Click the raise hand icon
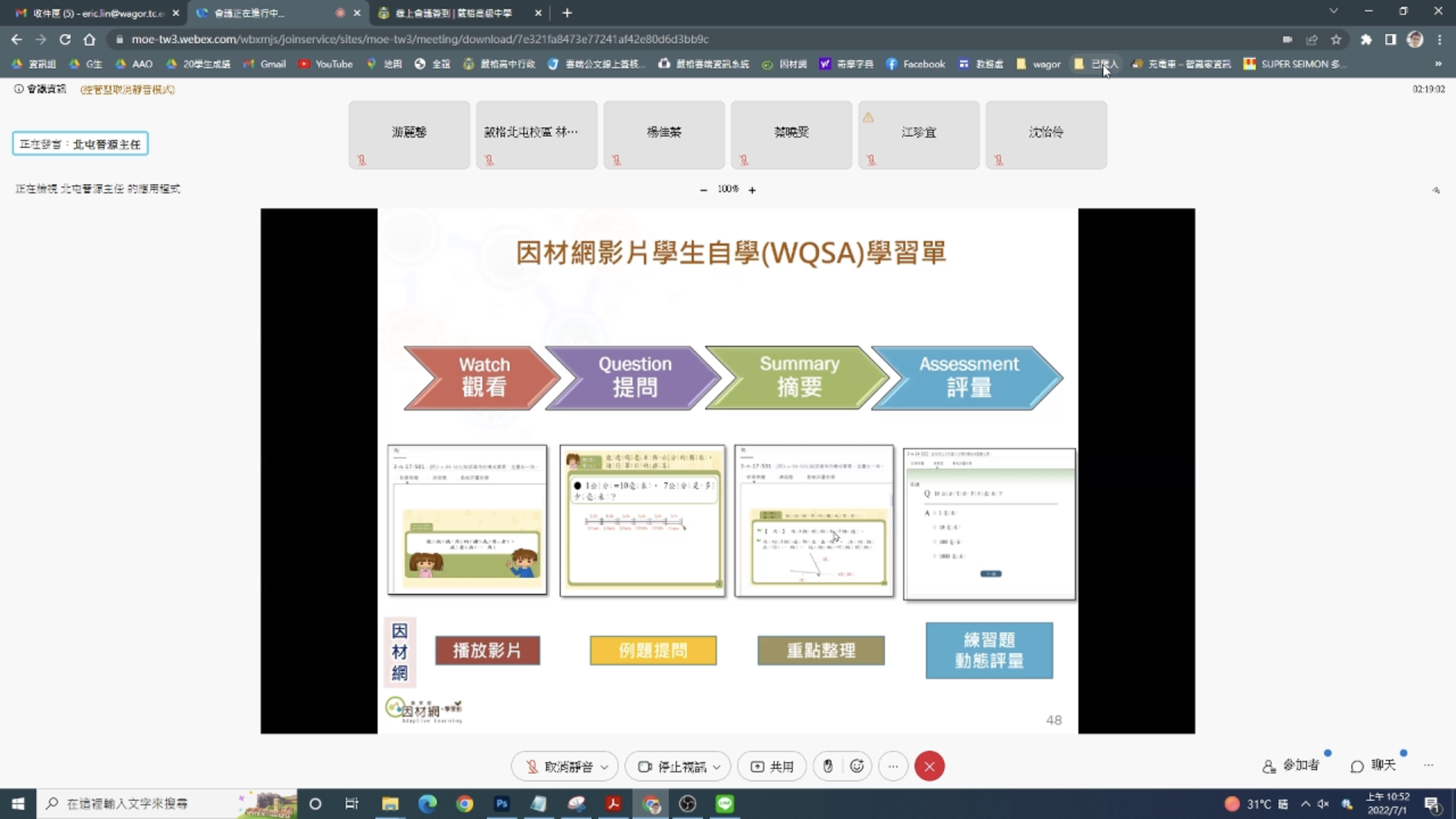1456x819 pixels. (x=828, y=767)
